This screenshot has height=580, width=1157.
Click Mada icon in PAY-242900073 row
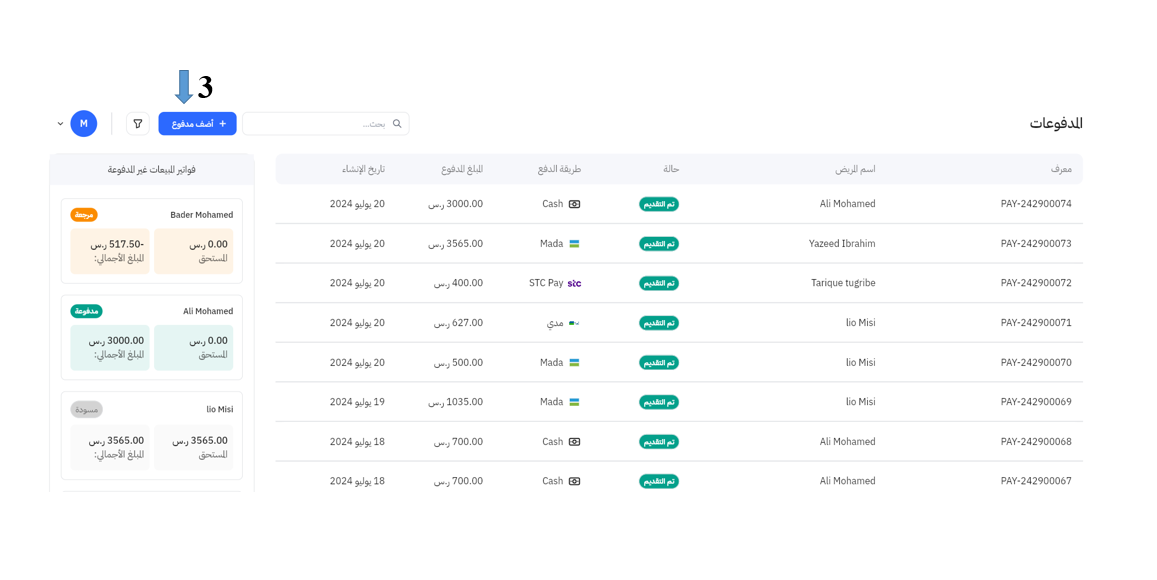pos(574,244)
